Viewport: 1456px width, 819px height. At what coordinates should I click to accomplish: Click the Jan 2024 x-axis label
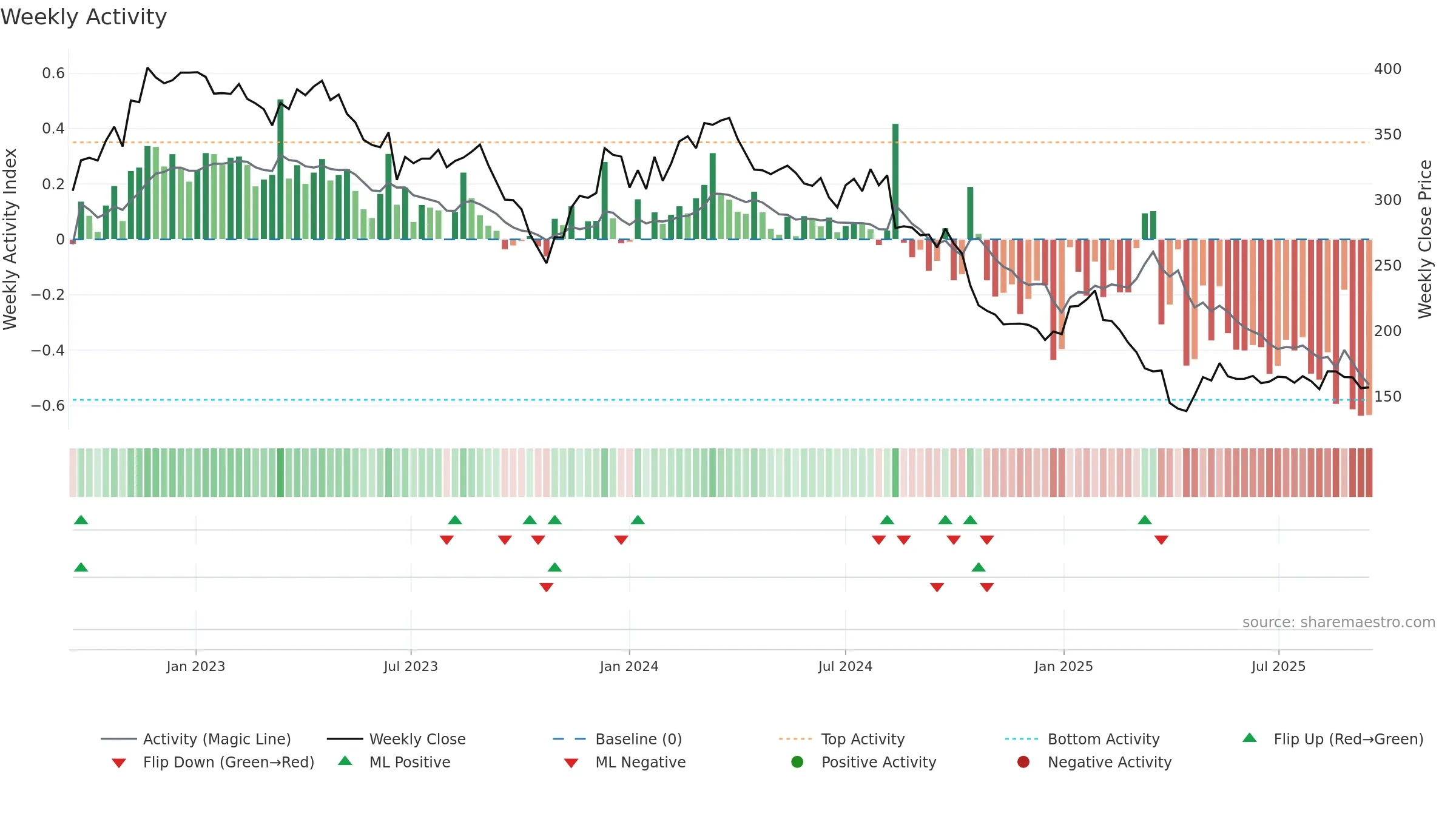click(629, 666)
